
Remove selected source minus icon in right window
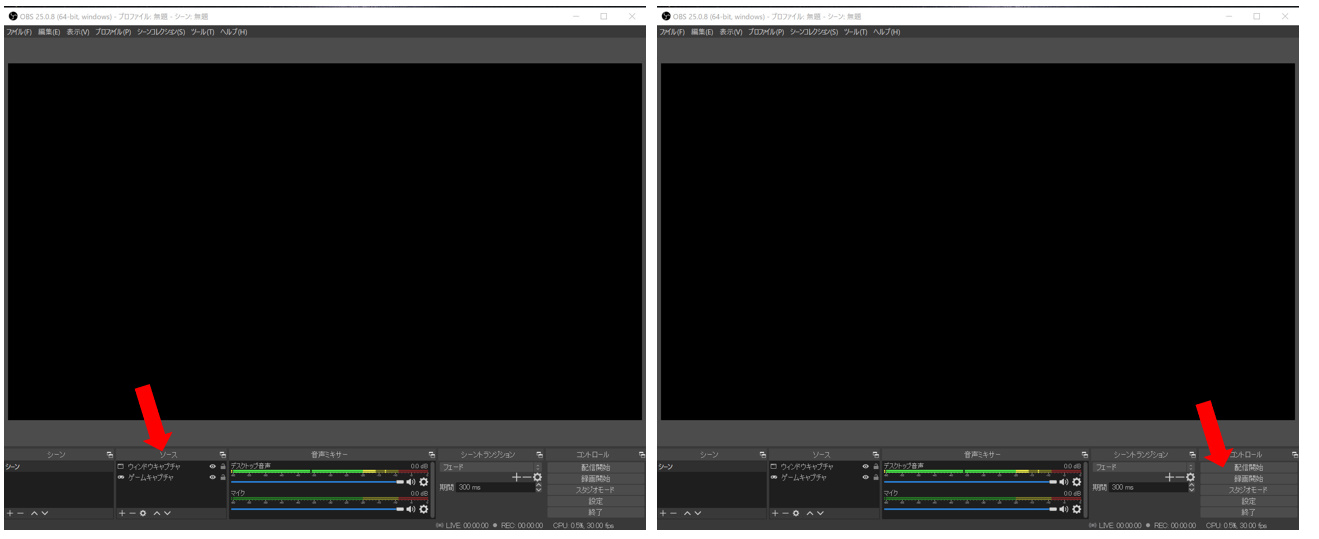tap(785, 513)
